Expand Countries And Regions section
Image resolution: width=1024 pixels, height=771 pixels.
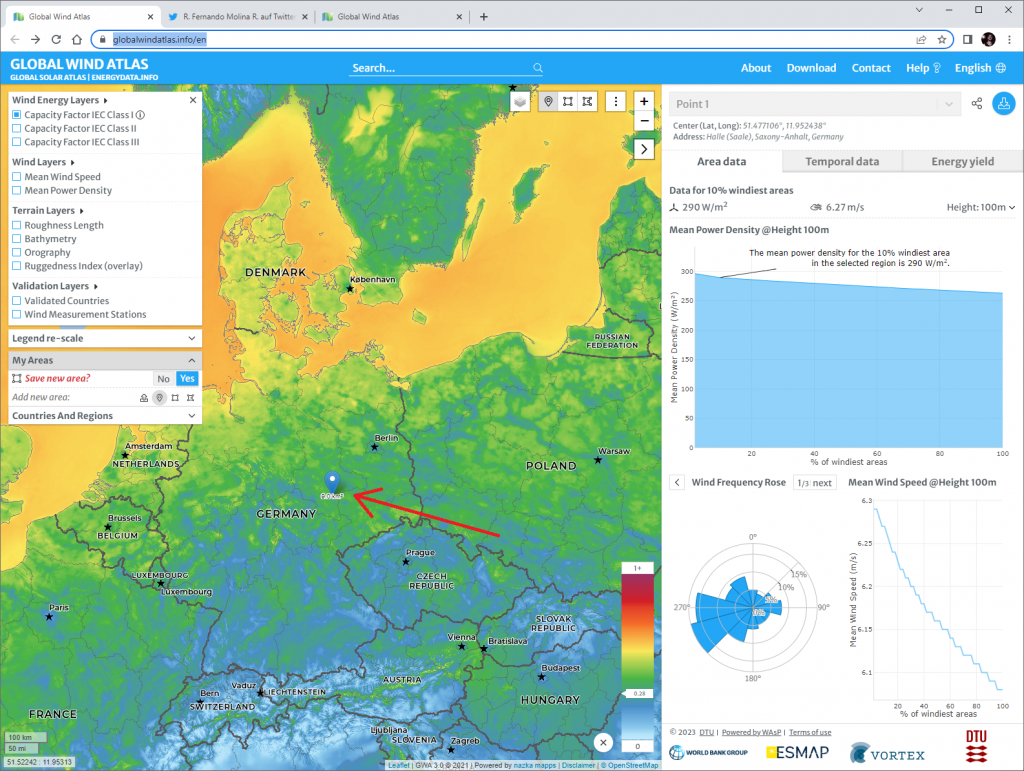104,415
